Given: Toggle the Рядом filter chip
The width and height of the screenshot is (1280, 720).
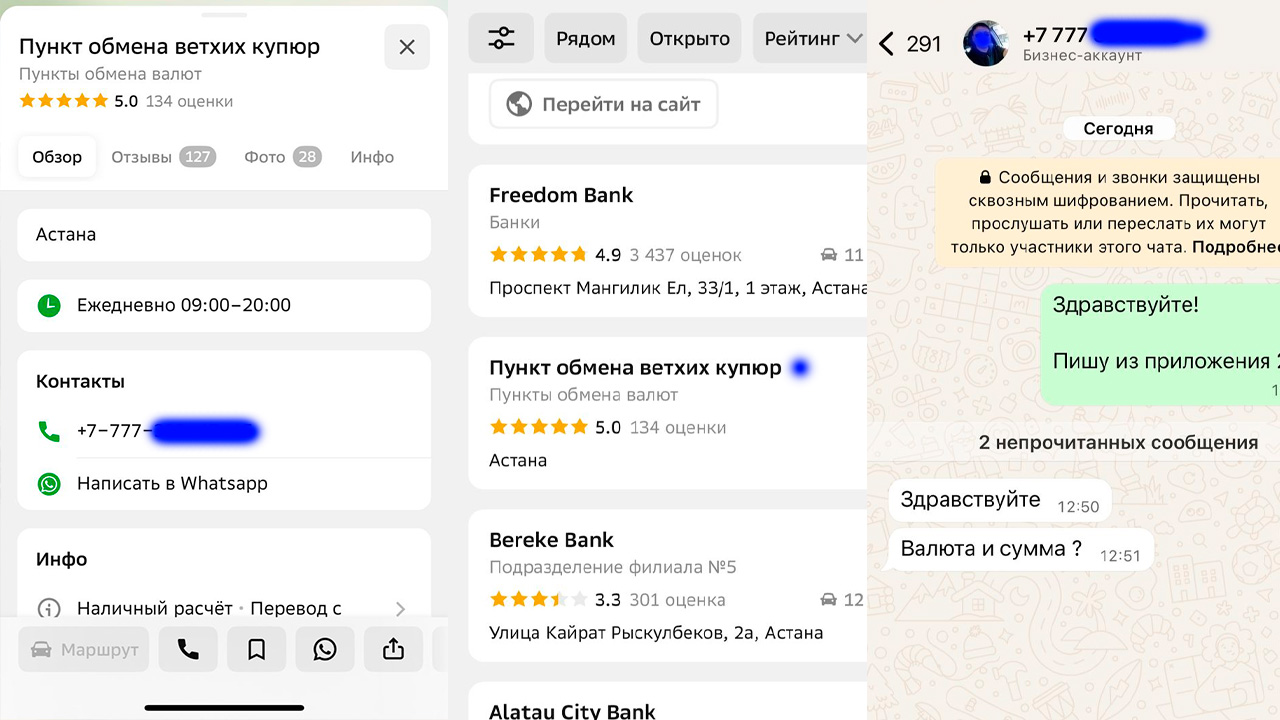Looking at the screenshot, I should pyautogui.click(x=585, y=39).
